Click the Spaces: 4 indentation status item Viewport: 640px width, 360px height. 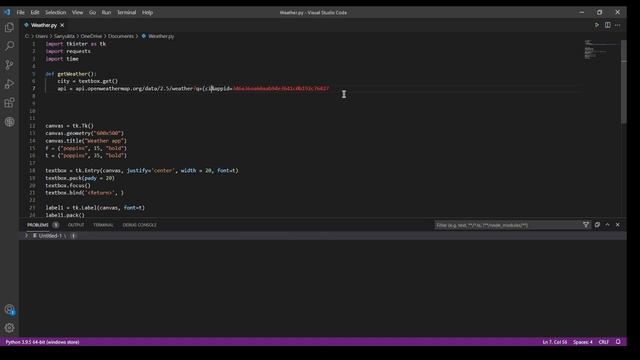583,342
